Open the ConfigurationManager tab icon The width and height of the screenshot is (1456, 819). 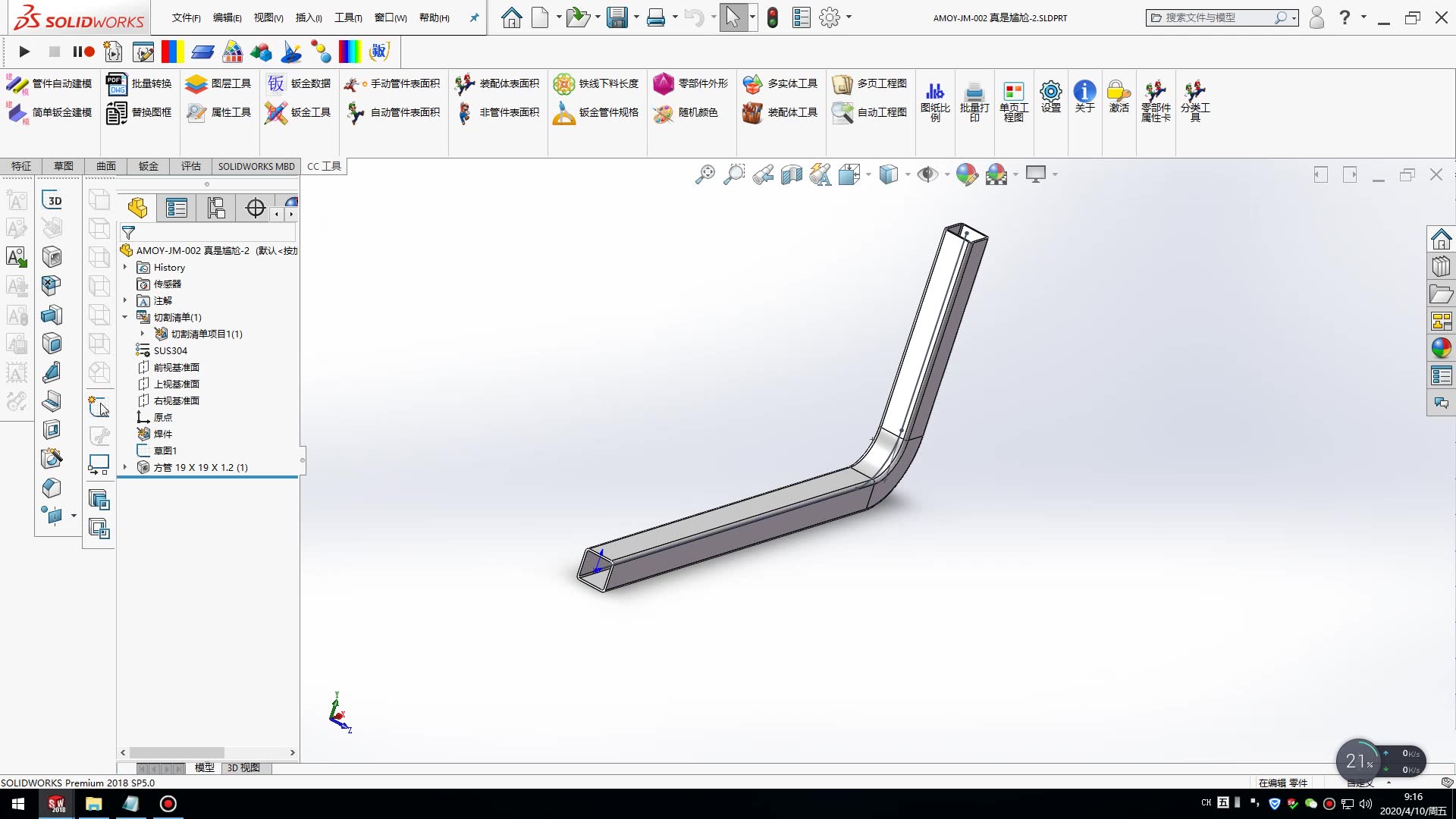pyautogui.click(x=216, y=208)
